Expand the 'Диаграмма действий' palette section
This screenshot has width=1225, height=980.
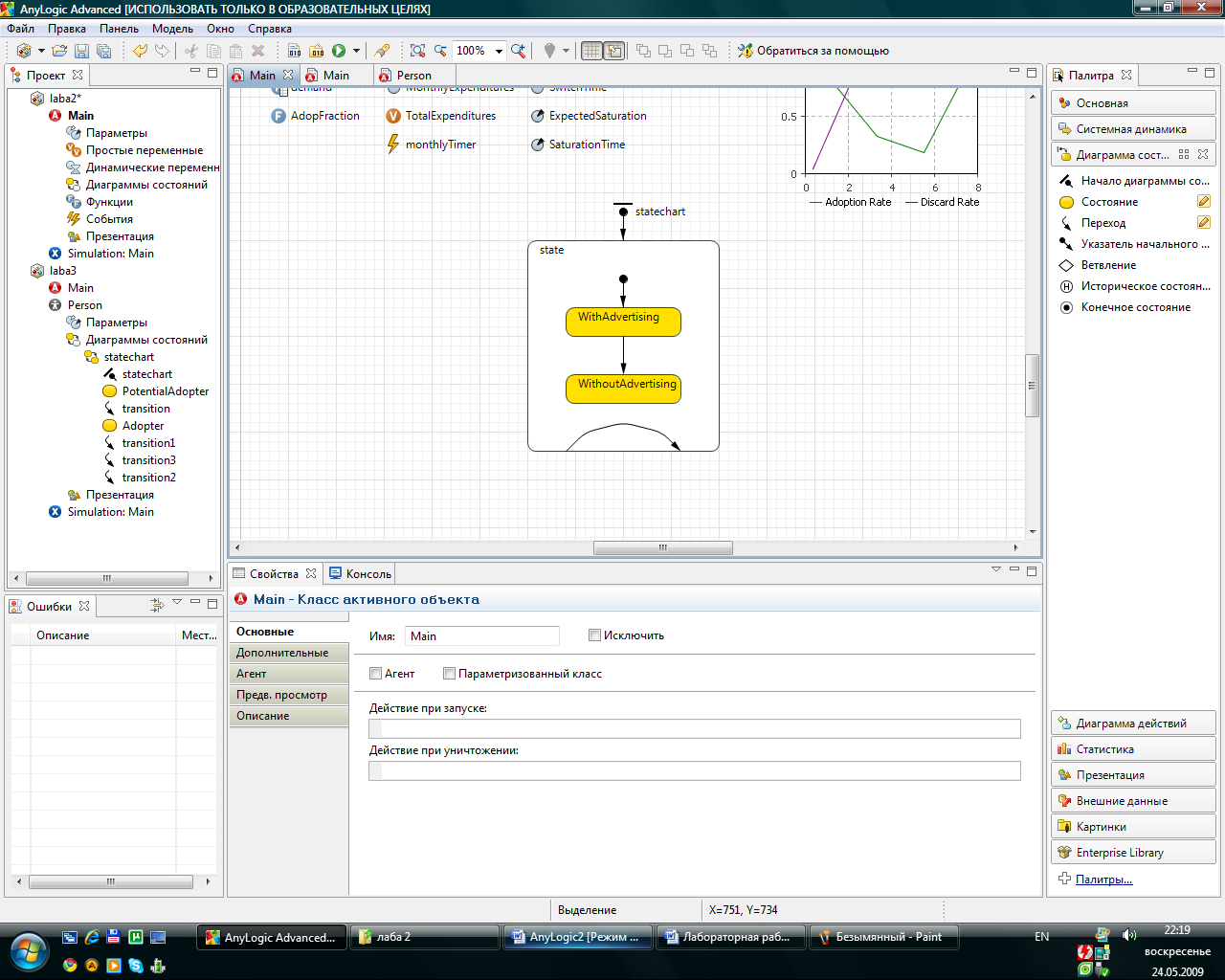pos(1133,724)
